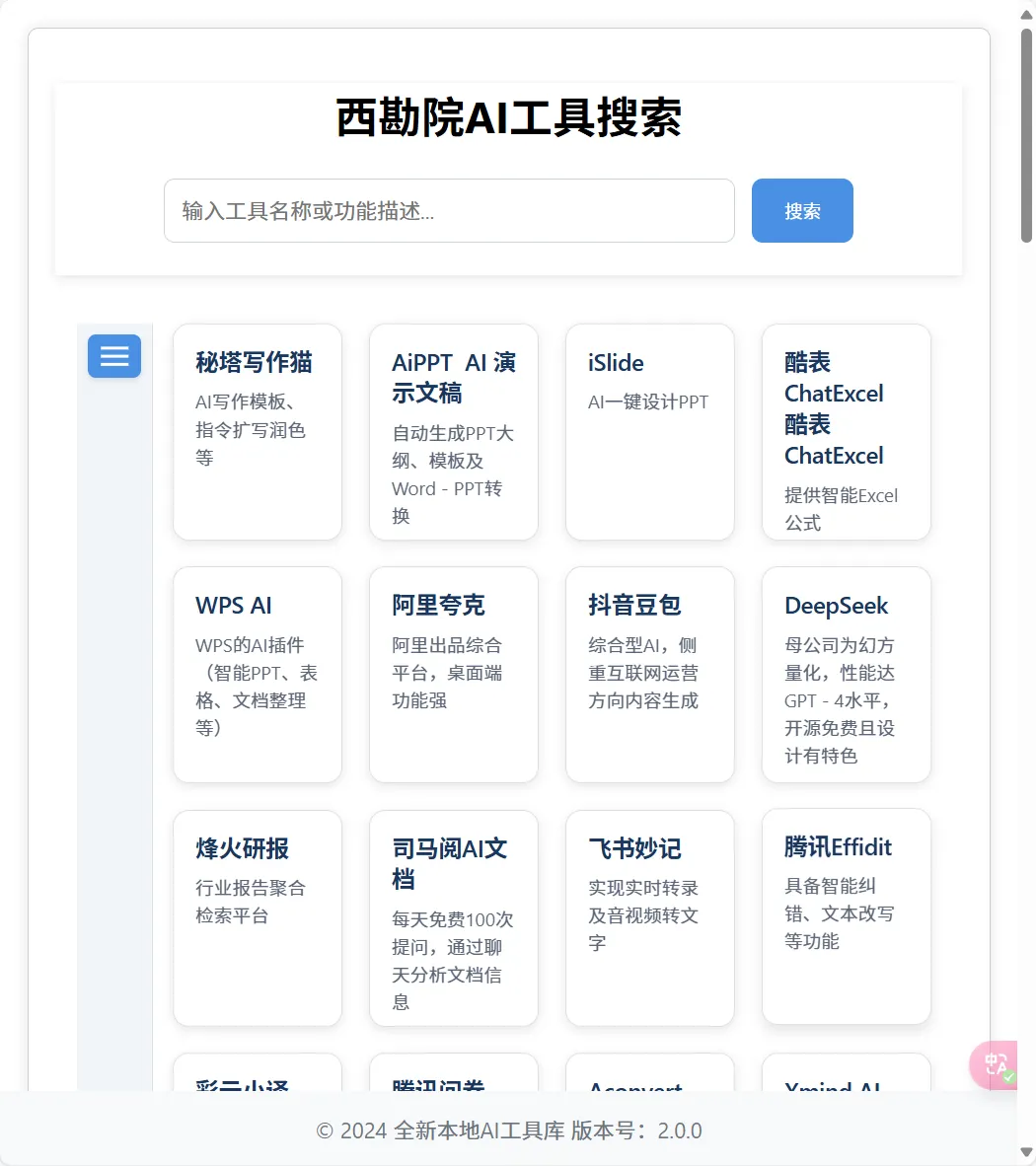Click the page scrollbar thumb
The width and height of the screenshot is (1036, 1166).
coord(1026,134)
